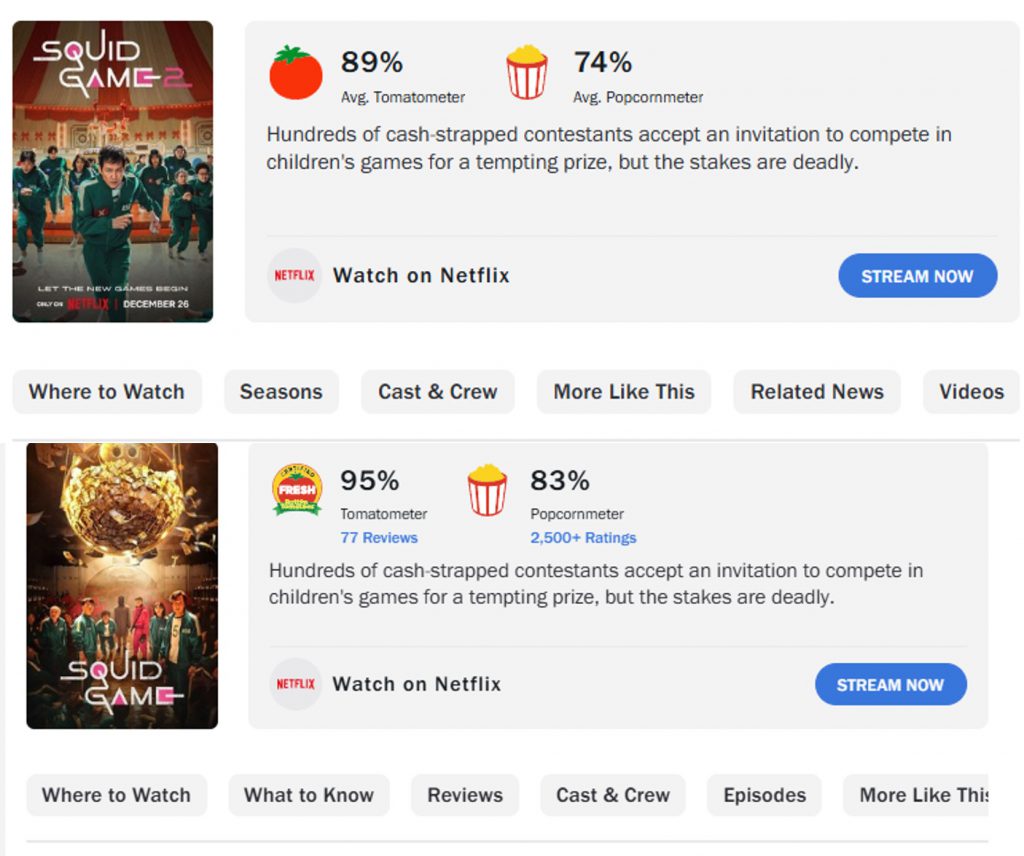Click the Squid Game 2 poster thumbnail

(x=113, y=171)
